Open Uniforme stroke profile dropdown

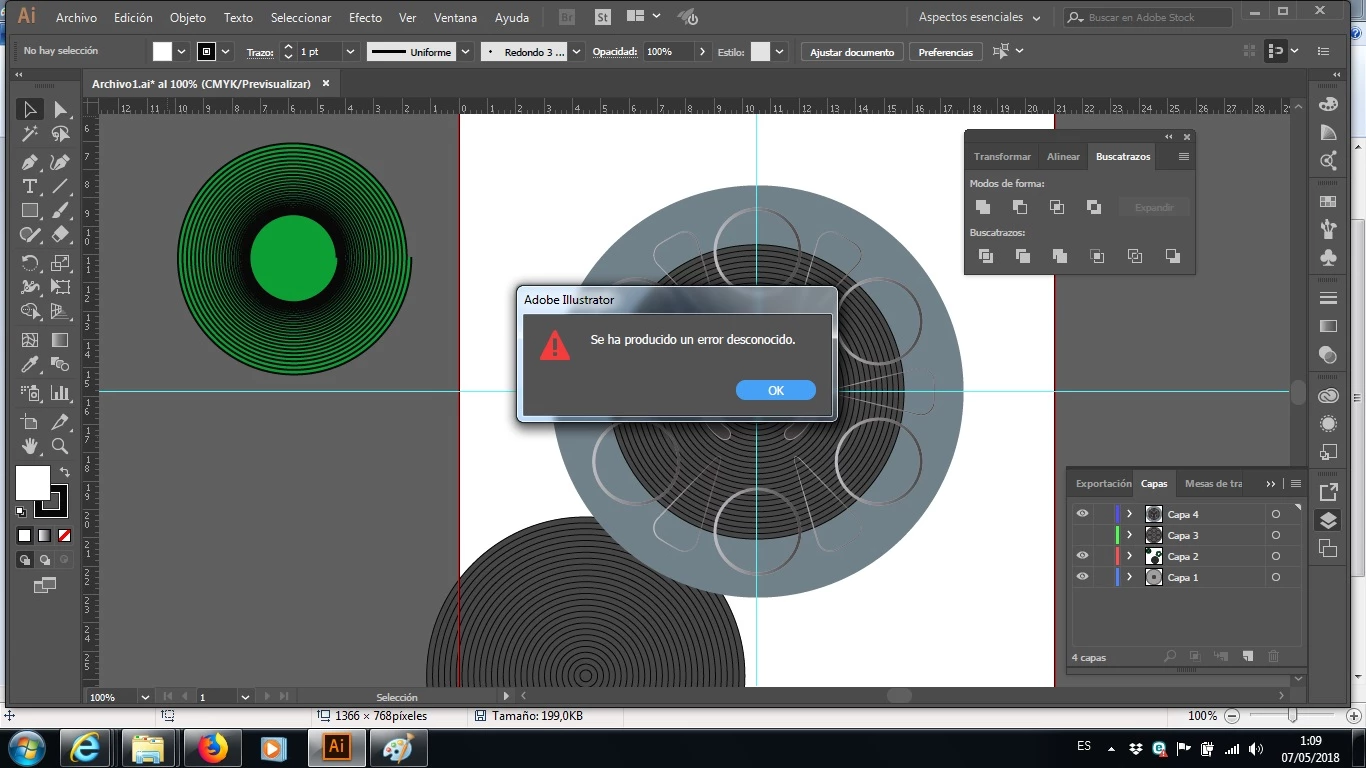tap(465, 52)
